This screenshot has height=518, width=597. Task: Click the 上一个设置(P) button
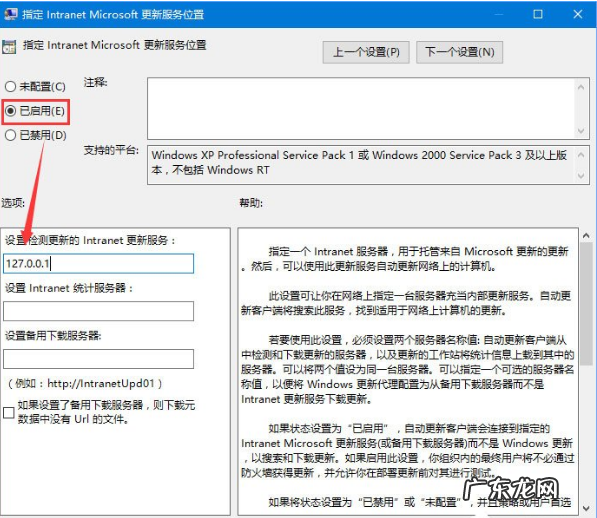click(366, 52)
